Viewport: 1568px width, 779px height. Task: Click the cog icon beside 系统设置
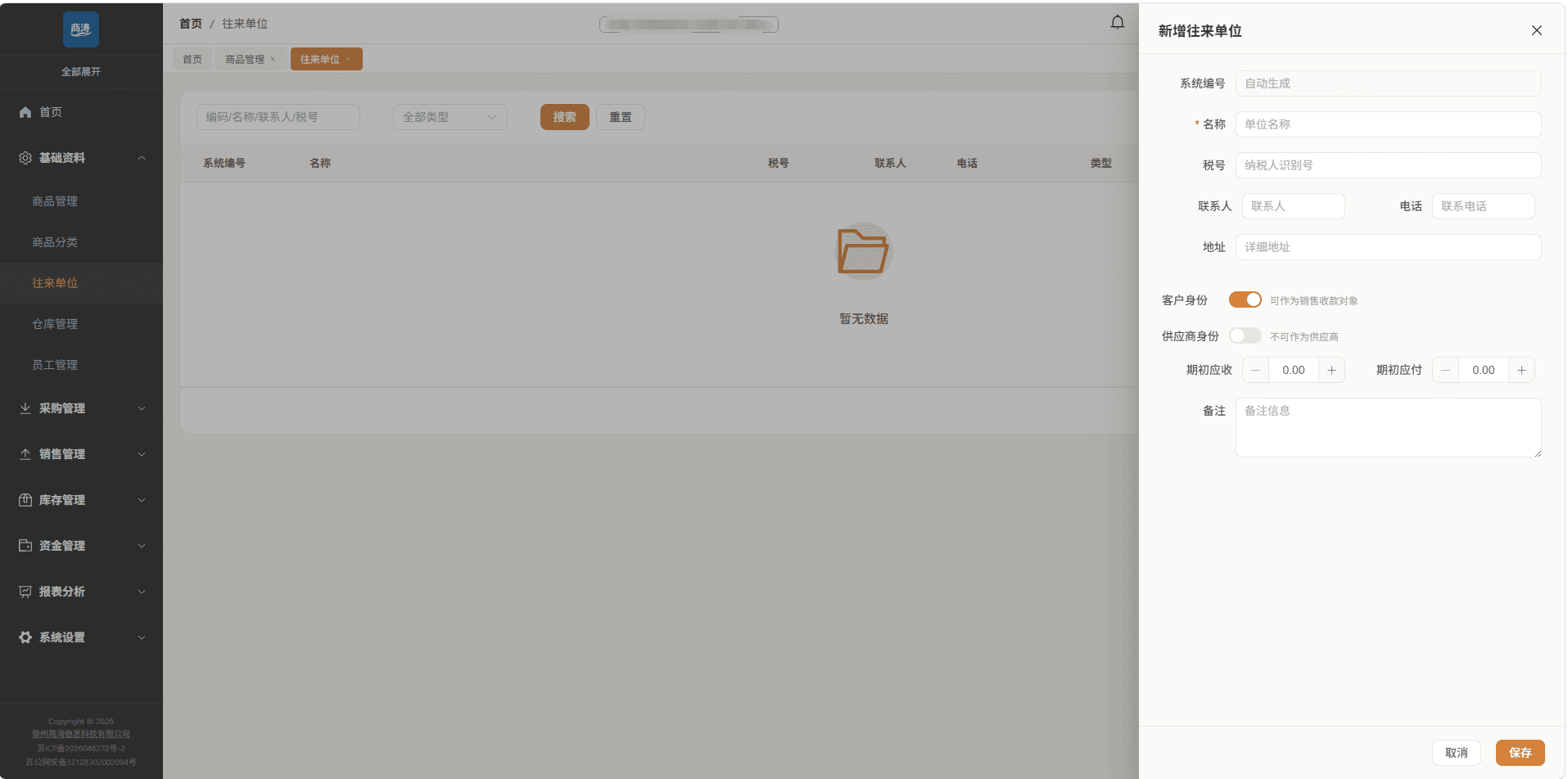25,637
